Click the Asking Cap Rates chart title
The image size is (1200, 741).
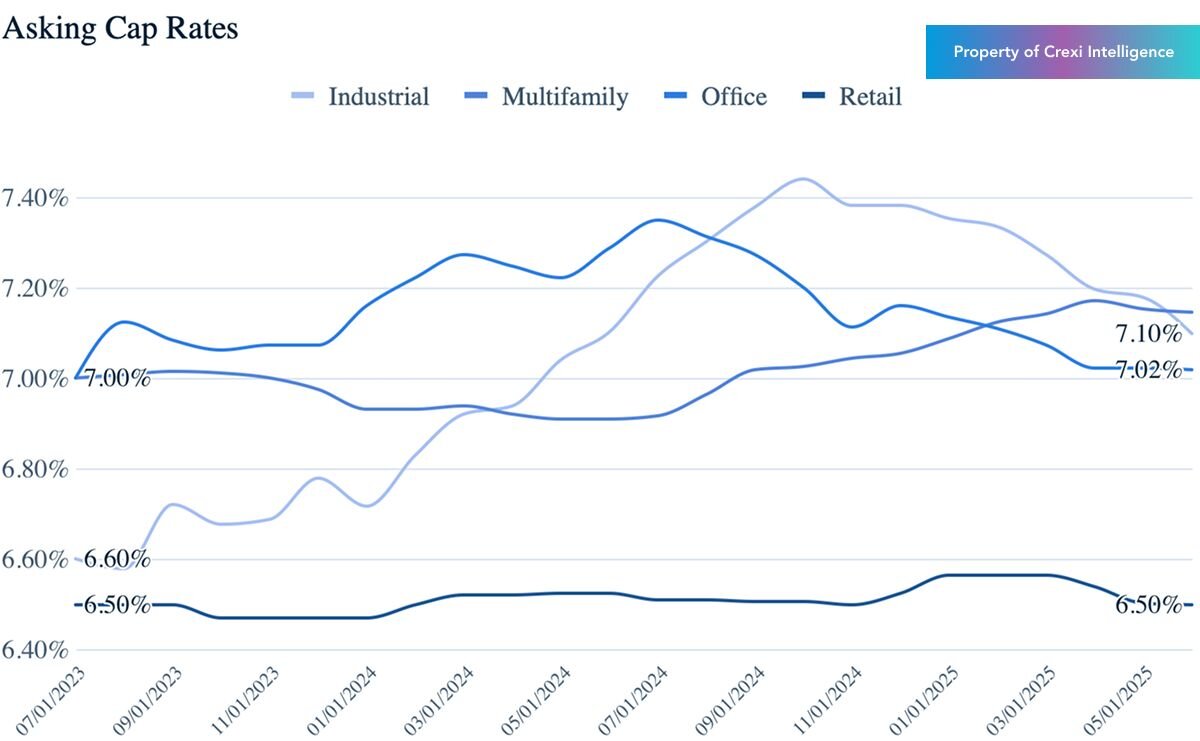[x=121, y=27]
